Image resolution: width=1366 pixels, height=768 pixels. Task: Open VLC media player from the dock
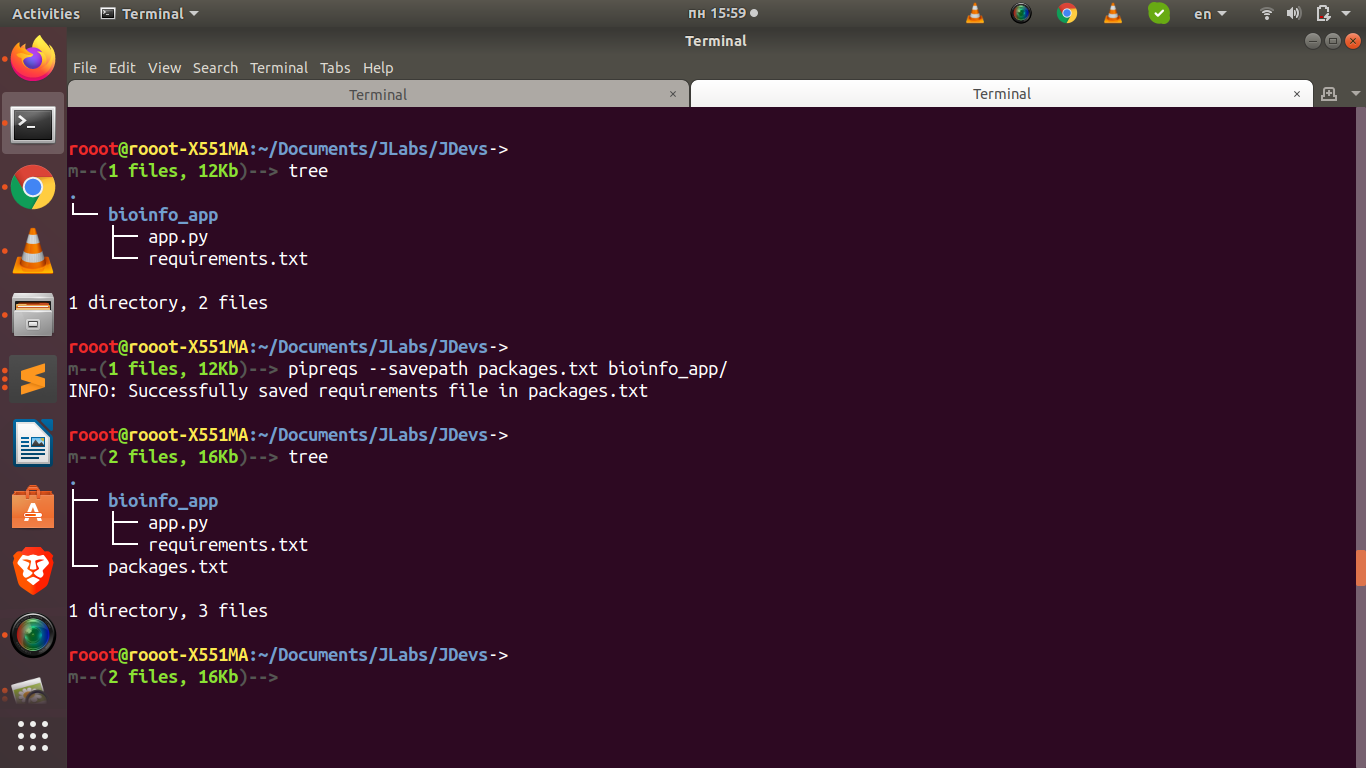[x=33, y=251]
